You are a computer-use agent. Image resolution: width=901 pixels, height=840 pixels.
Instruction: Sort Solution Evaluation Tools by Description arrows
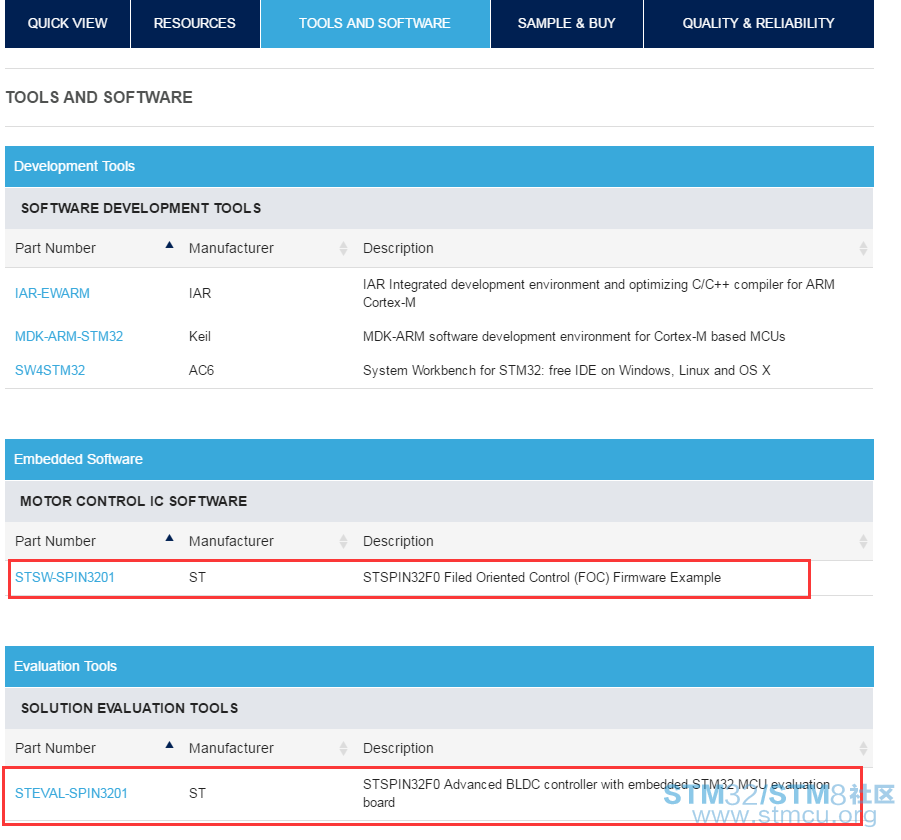(x=863, y=748)
